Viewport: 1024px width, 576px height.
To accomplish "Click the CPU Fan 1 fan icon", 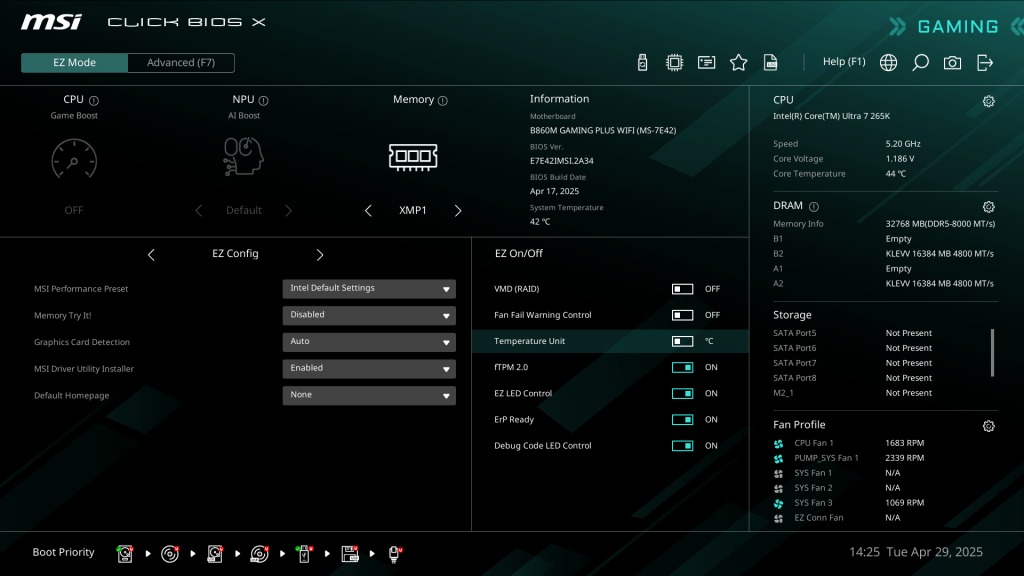I will [778, 444].
